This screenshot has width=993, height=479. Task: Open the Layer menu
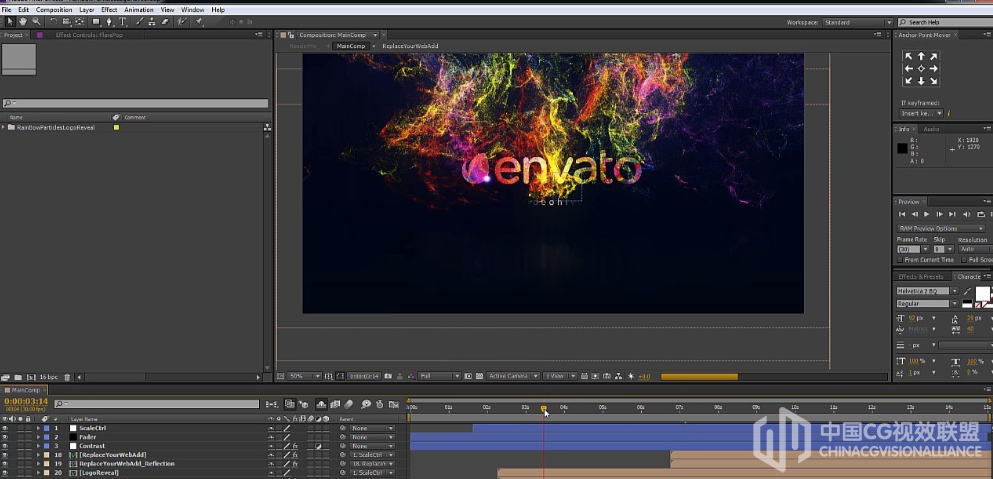pyautogui.click(x=87, y=10)
